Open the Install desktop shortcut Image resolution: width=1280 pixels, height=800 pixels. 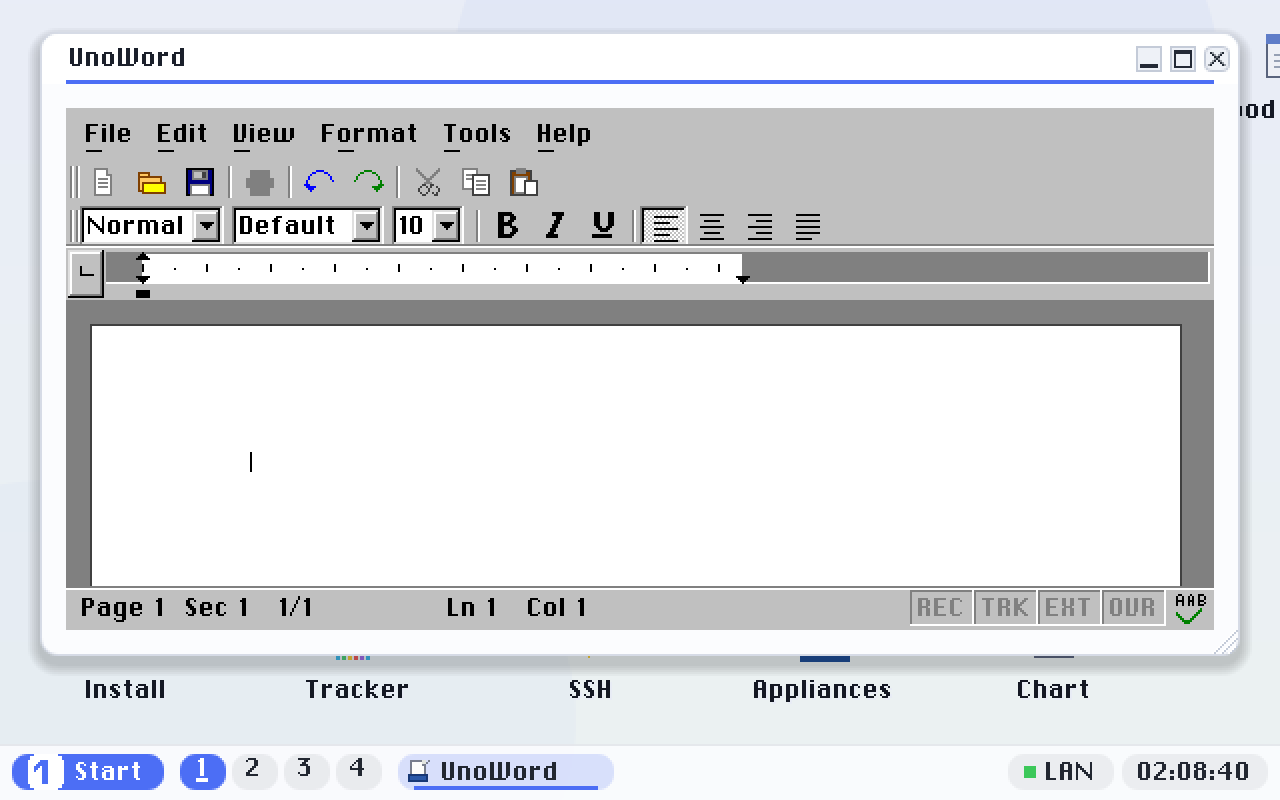[125, 689]
